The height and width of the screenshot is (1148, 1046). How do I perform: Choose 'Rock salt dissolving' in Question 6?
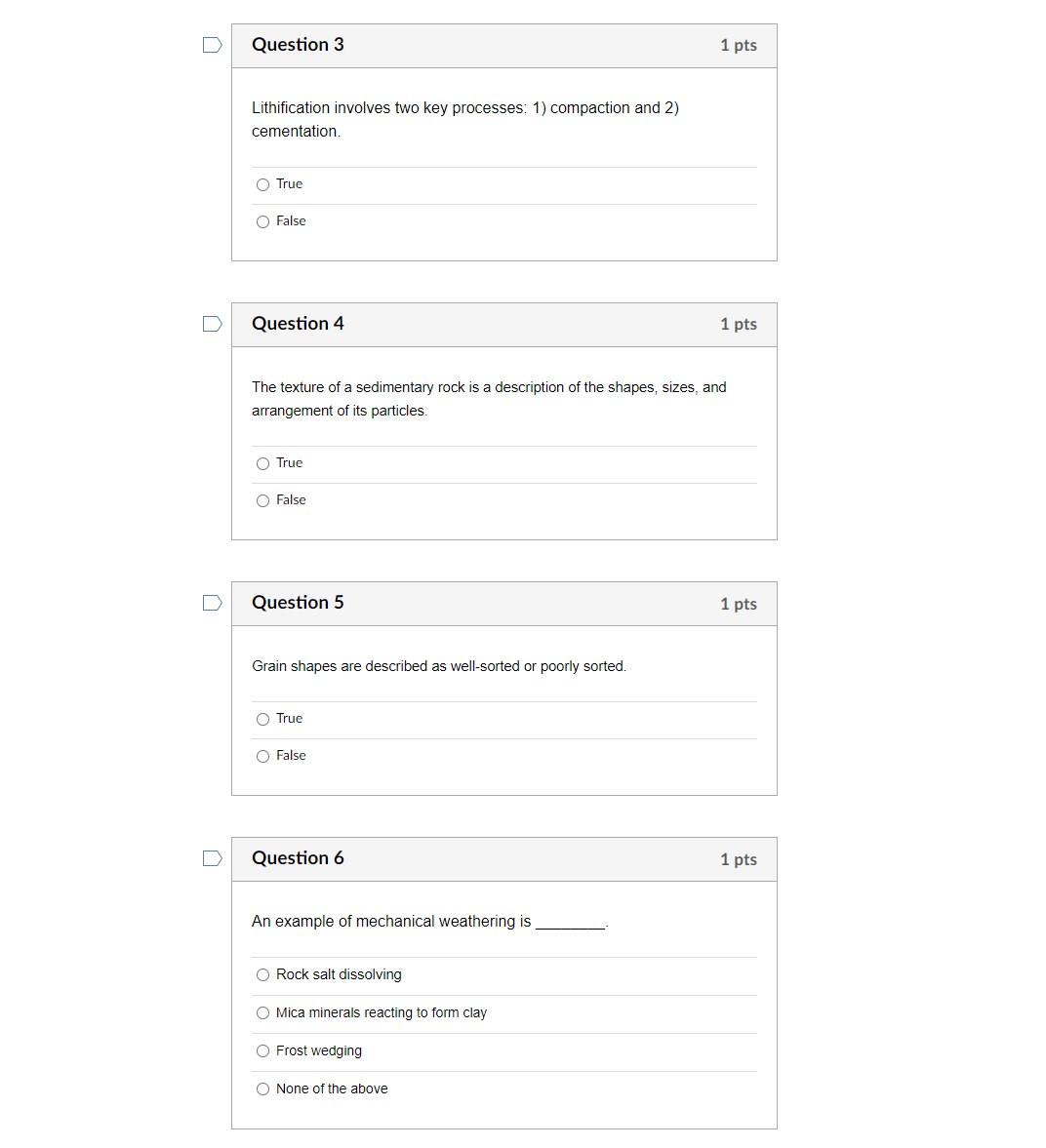tap(262, 974)
